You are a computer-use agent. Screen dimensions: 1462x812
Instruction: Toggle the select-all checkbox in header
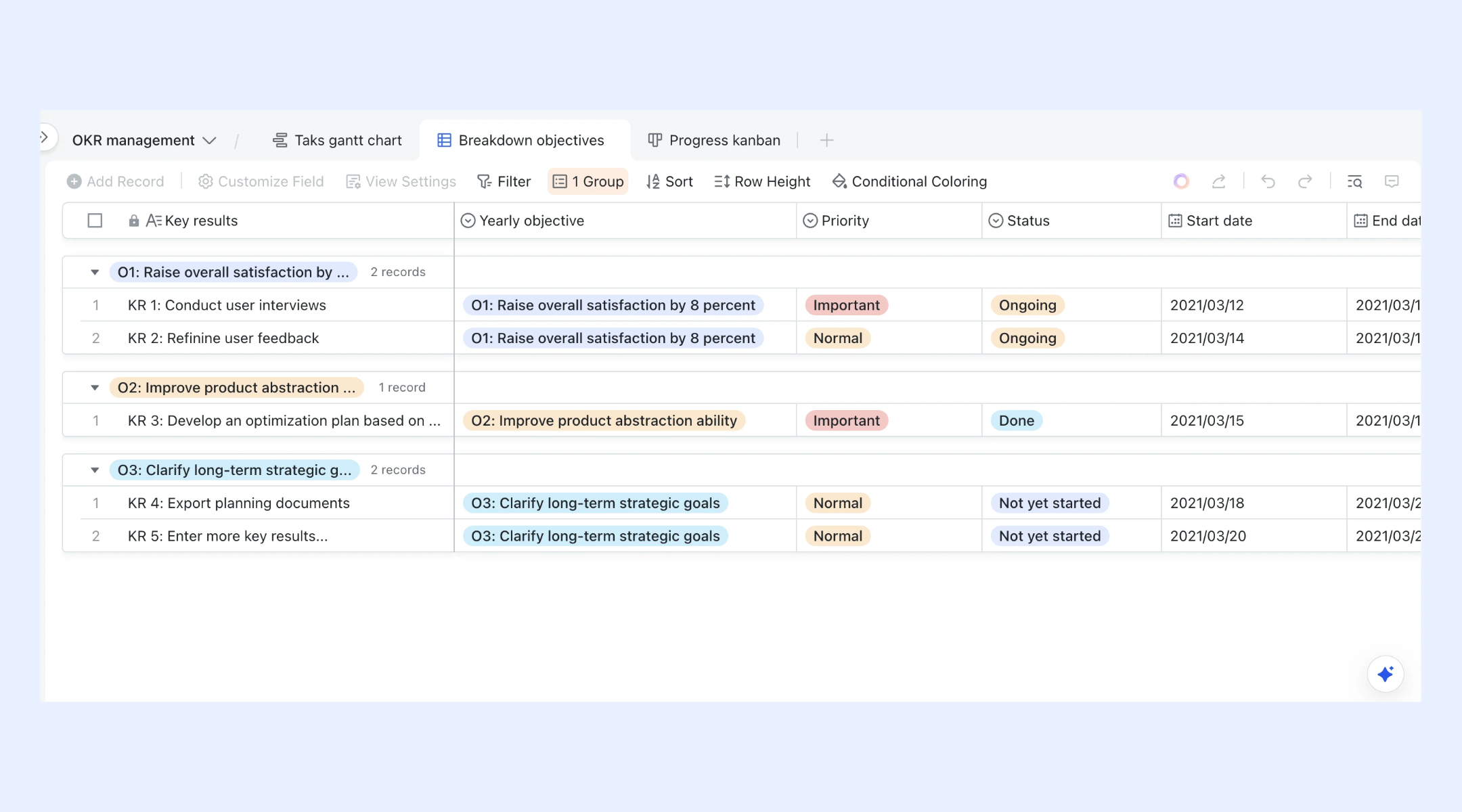pos(95,221)
